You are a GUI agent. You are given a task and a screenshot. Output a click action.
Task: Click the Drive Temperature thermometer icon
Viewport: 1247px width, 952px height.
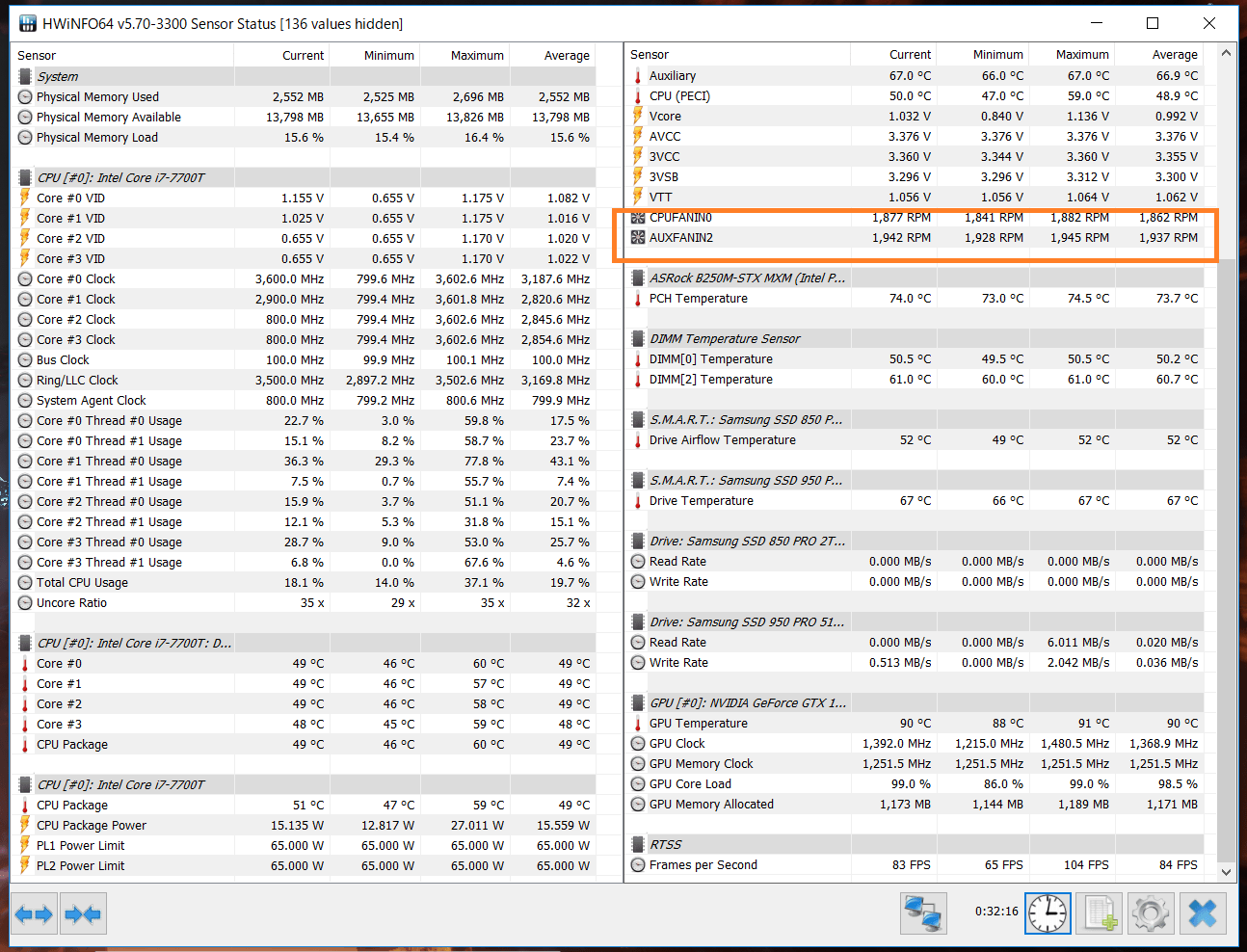pyautogui.click(x=638, y=501)
